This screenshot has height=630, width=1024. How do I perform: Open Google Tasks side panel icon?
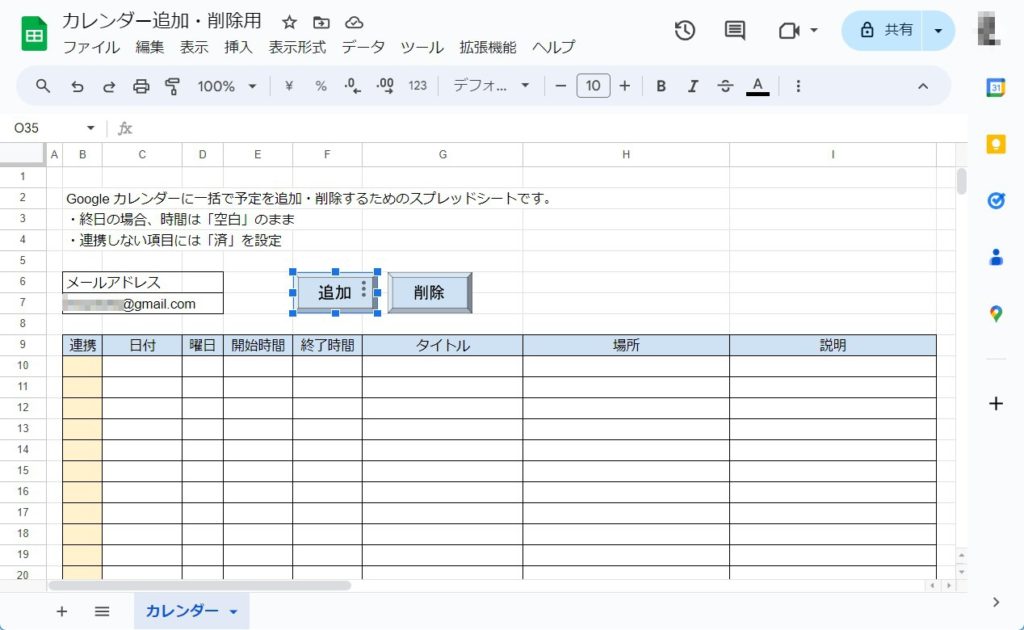995,201
